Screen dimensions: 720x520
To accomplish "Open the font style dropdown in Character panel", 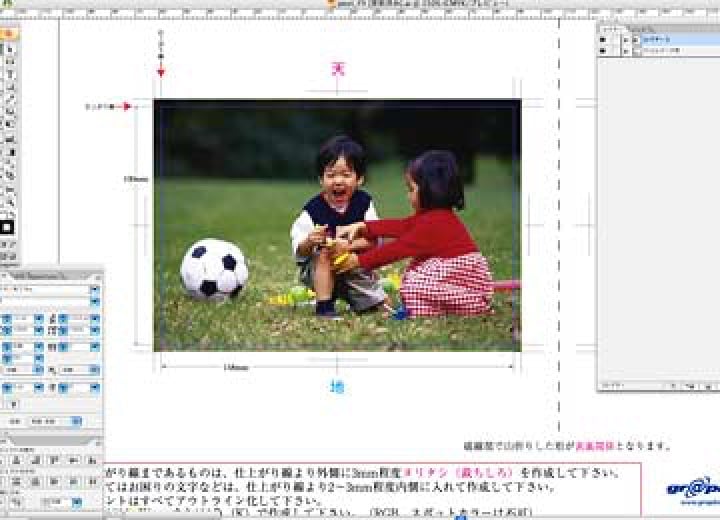I will [x=95, y=302].
